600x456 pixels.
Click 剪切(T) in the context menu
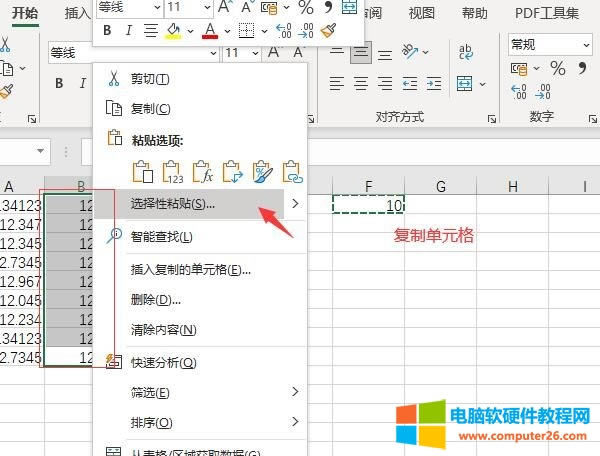click(x=150, y=78)
